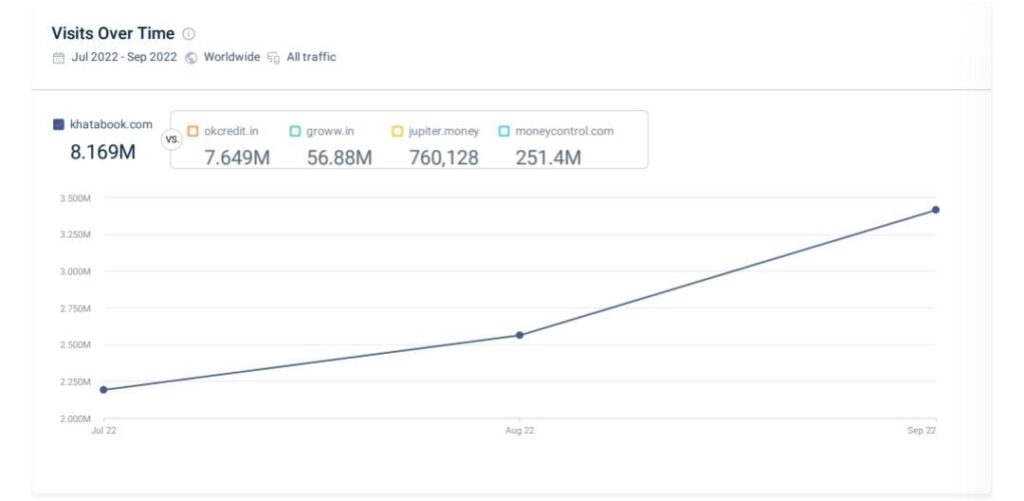The height and width of the screenshot is (501, 1024).
Task: Click the moneycontrol.com legend label
Action: 564,131
